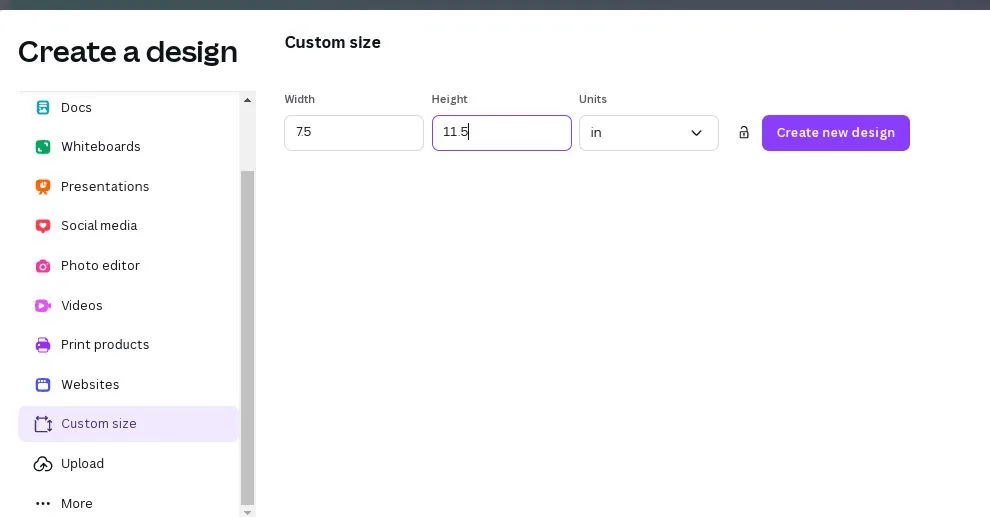990x517 pixels.
Task: Click the Upload cloud icon
Action: pos(43,464)
